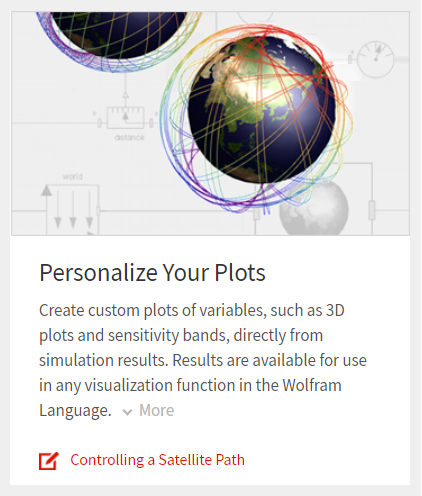422x496 pixels.
Task: Click the small connector left of the gauge
Action: [350, 59]
